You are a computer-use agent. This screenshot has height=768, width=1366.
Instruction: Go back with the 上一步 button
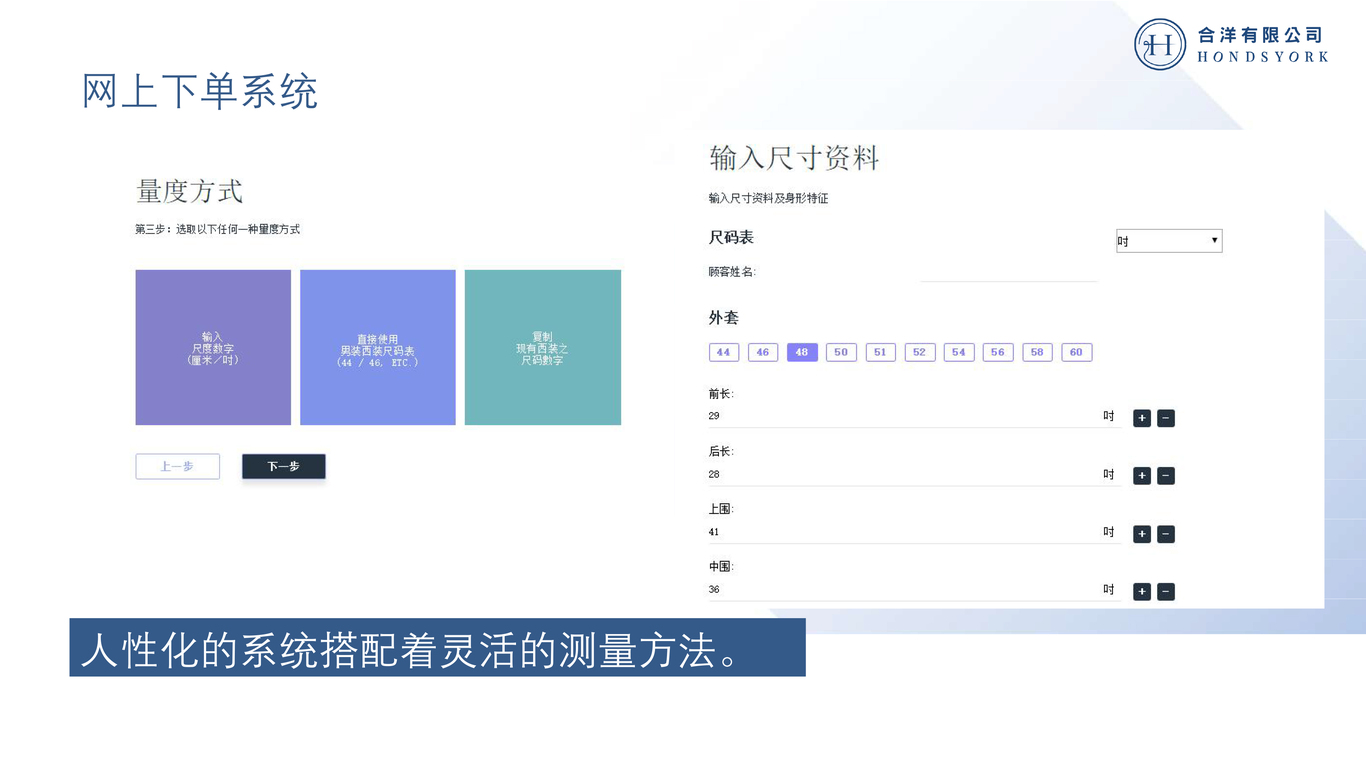178,466
